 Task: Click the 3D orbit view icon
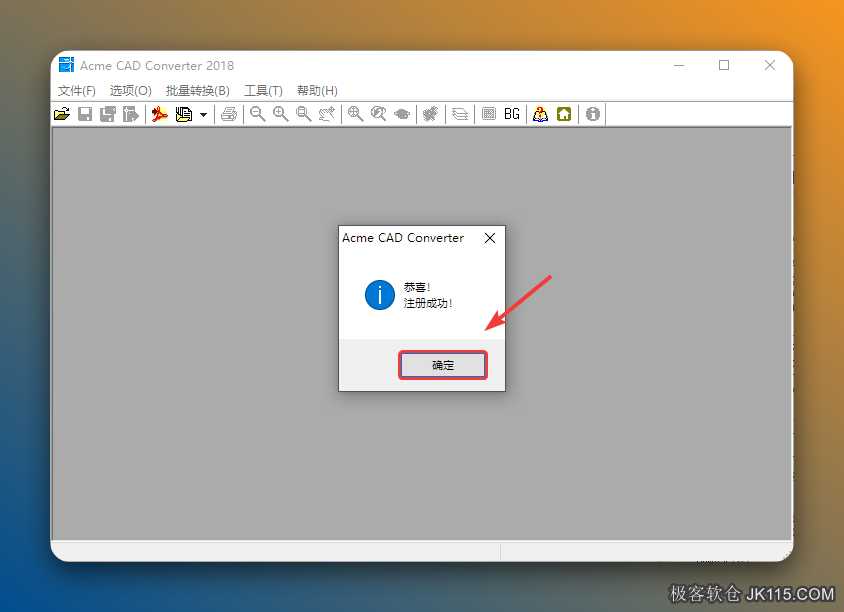click(x=402, y=114)
